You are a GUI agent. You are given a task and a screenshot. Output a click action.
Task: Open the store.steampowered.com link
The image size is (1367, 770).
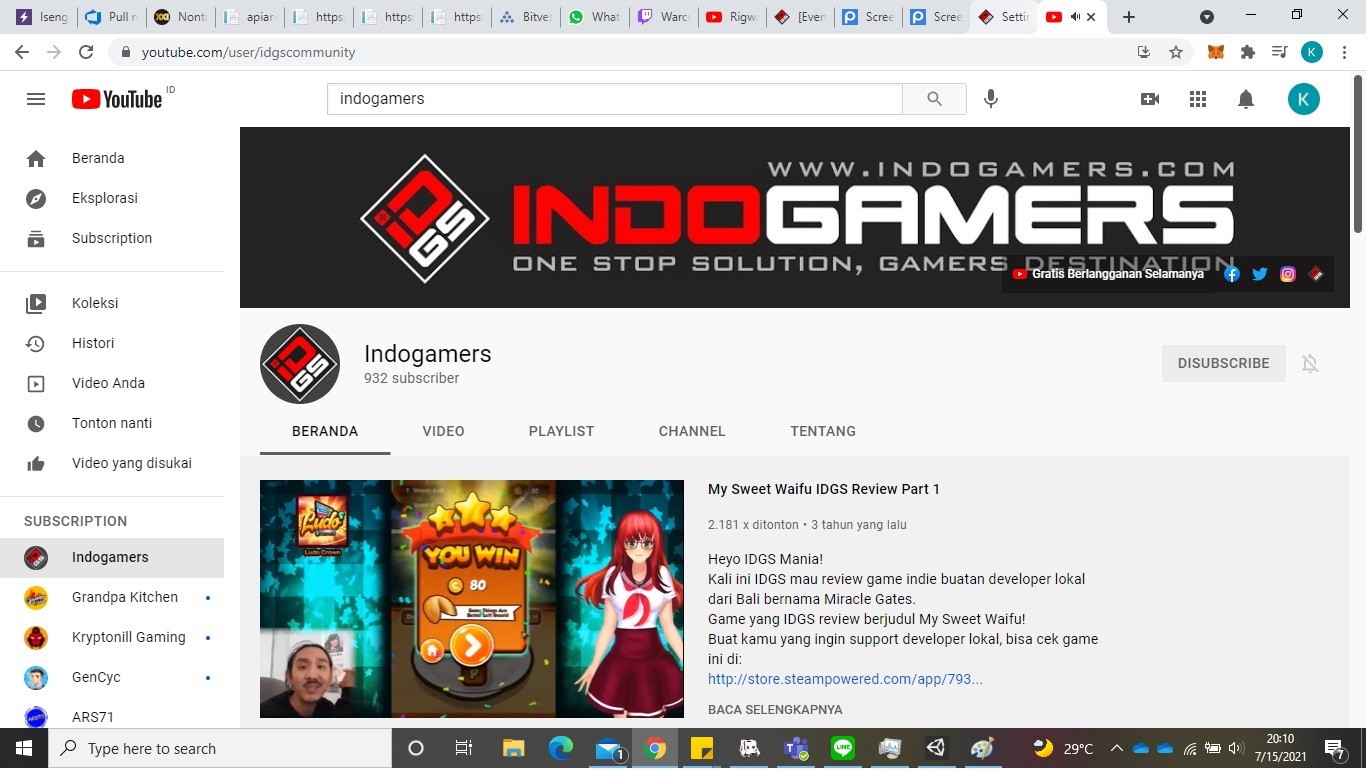pyautogui.click(x=845, y=679)
